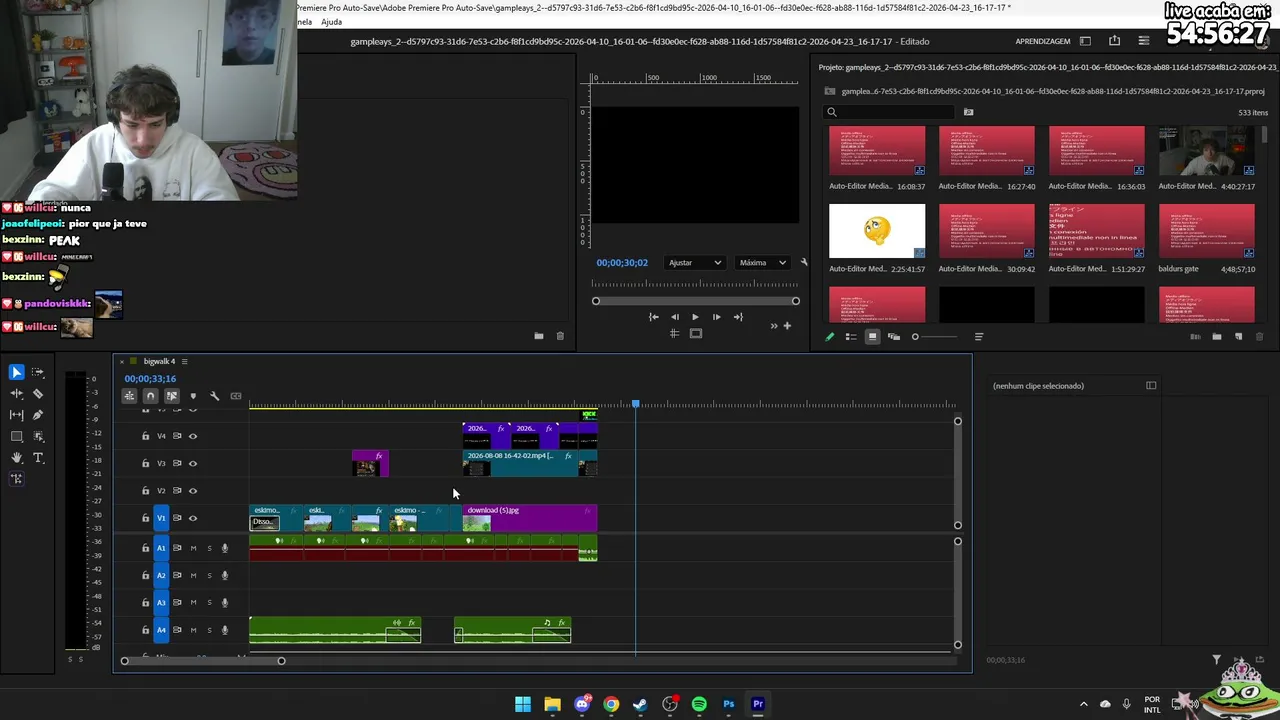
Task: Close the bigwalk 4 sequence tab
Action: pyautogui.click(x=122, y=361)
